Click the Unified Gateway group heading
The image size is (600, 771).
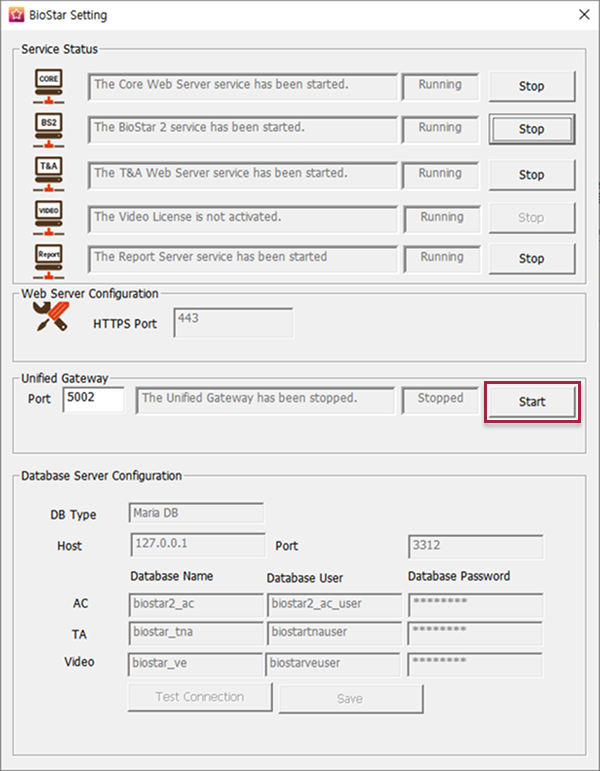click(64, 378)
